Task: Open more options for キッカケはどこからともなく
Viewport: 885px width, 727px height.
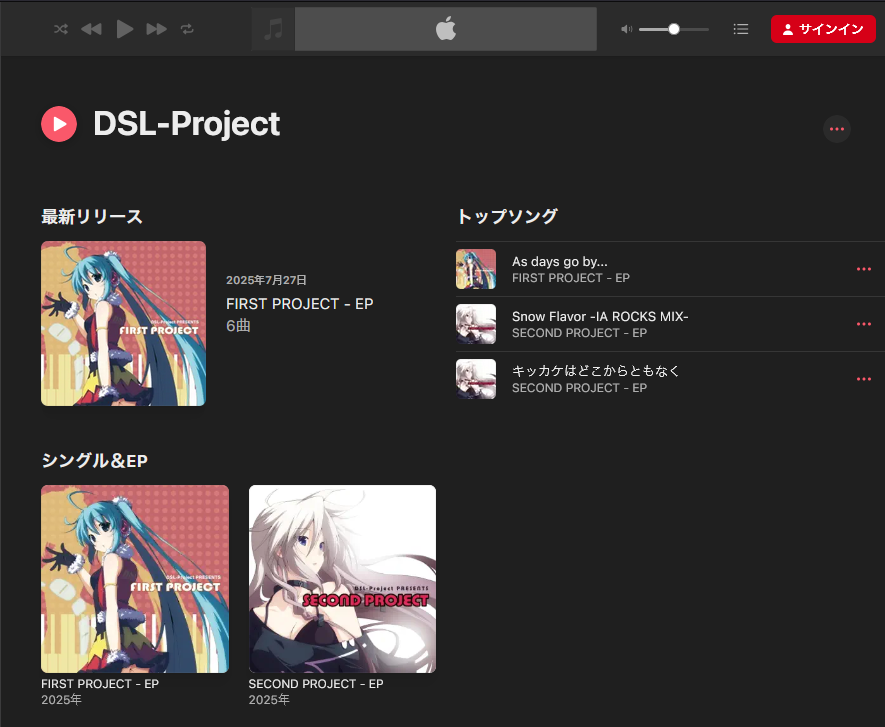Action: 864,379
